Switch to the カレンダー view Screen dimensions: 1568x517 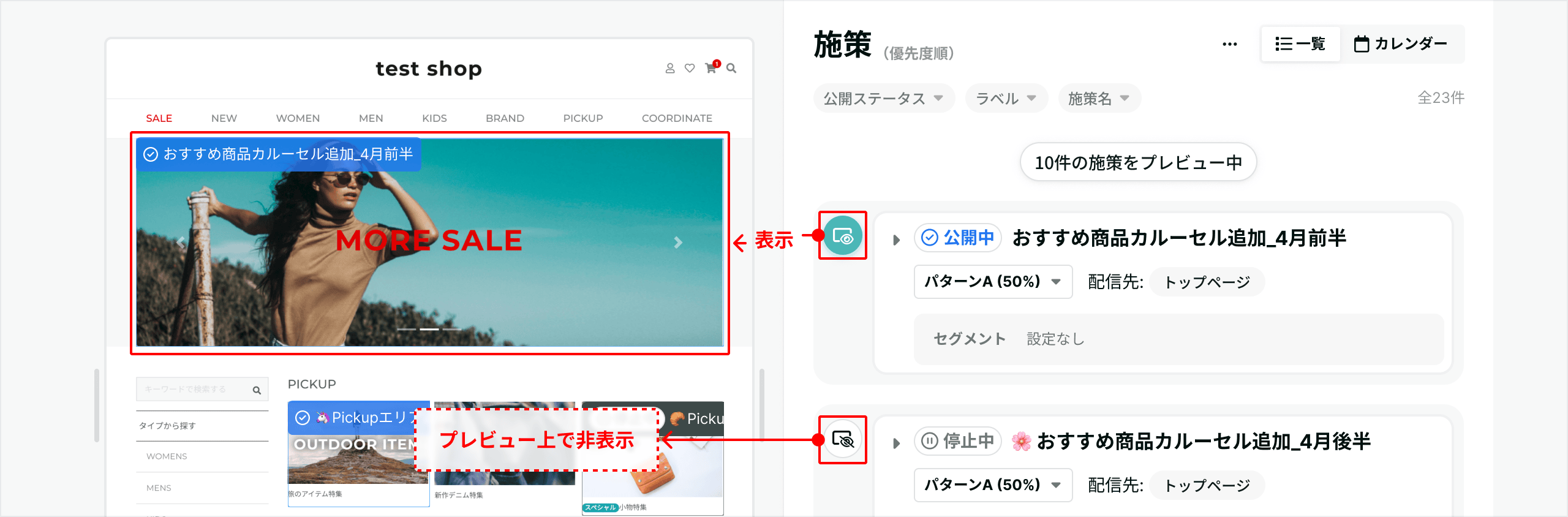[1401, 44]
